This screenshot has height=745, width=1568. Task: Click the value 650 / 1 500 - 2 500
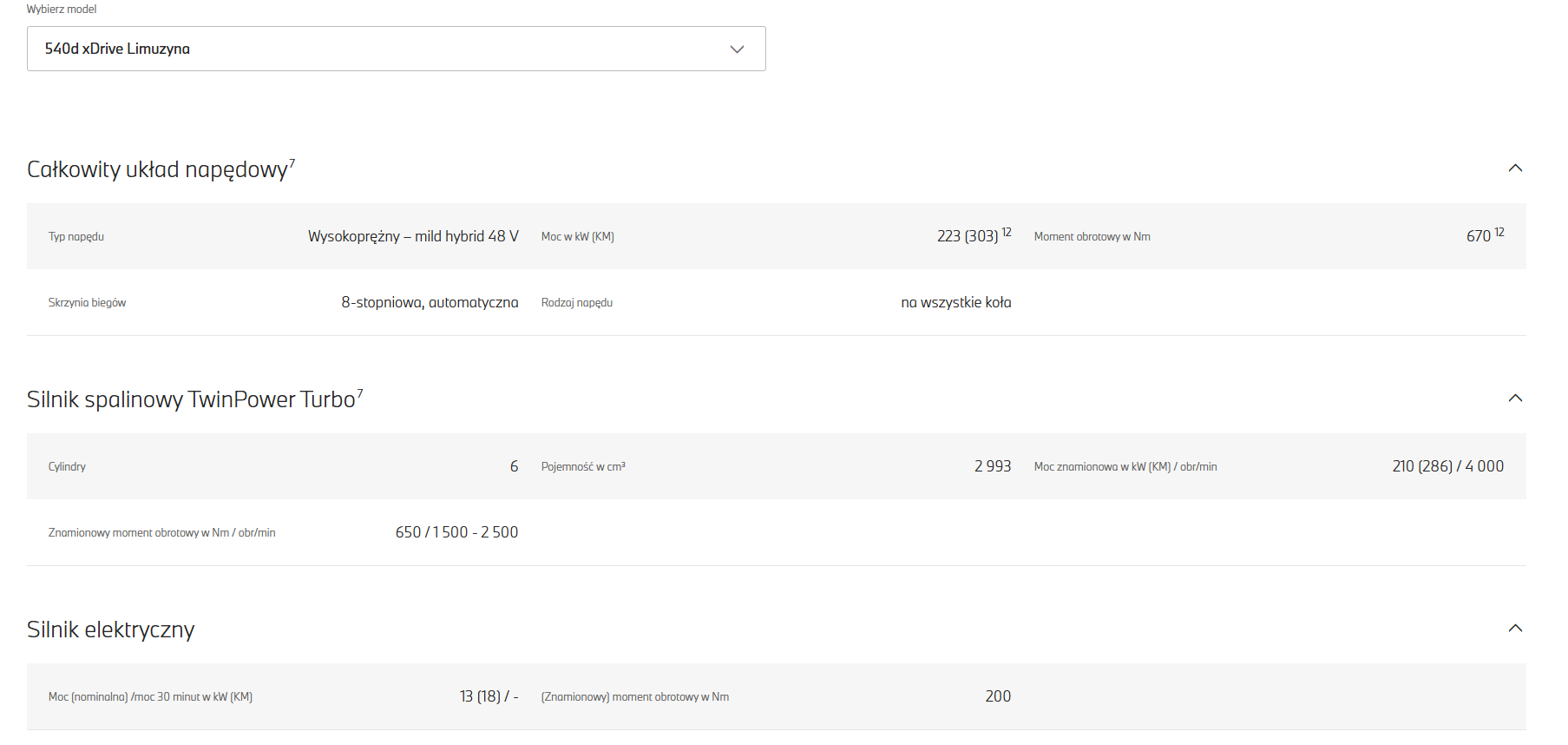tap(456, 532)
